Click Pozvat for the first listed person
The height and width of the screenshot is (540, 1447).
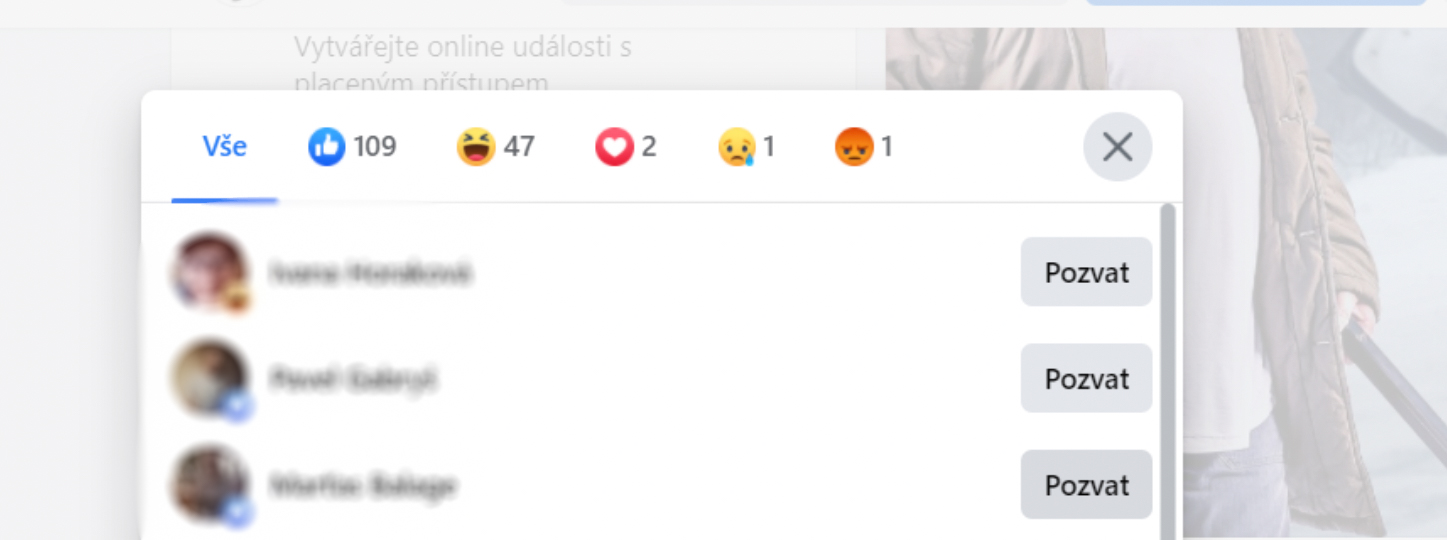1086,272
